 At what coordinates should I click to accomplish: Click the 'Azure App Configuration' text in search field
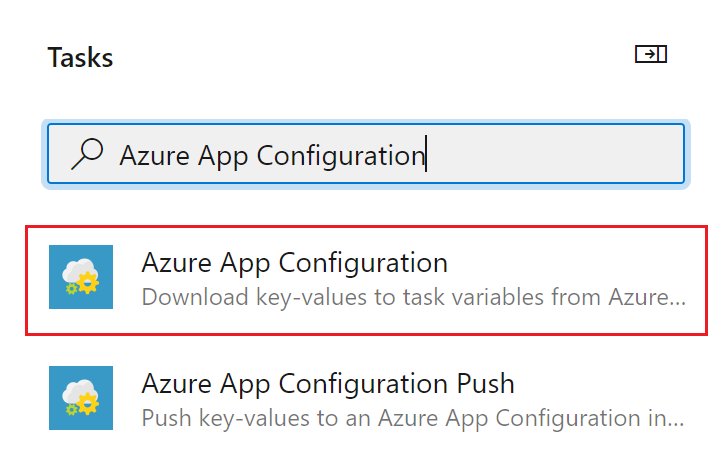click(x=272, y=155)
